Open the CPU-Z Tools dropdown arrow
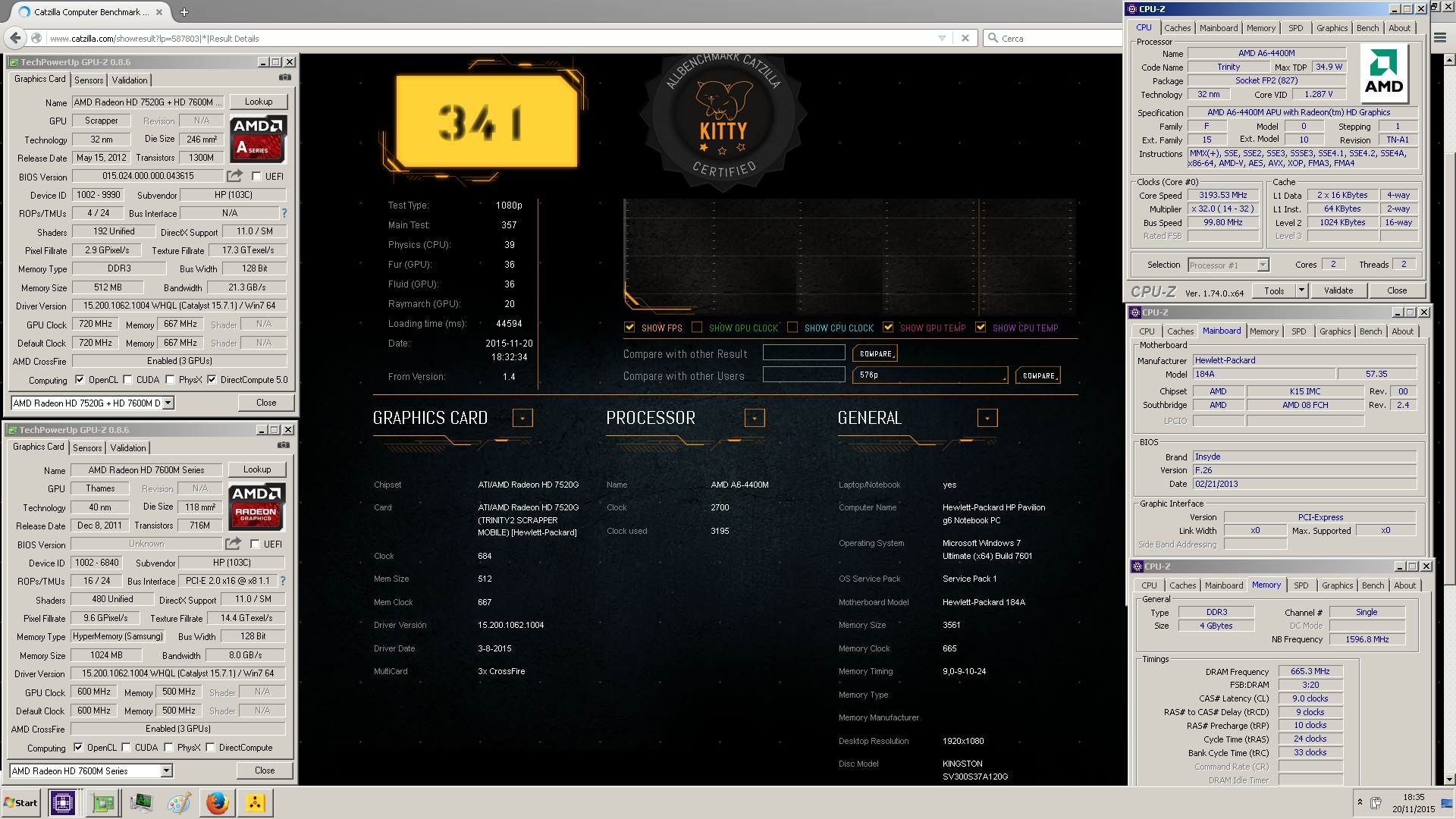Viewport: 1456px width, 819px height. point(1301,290)
